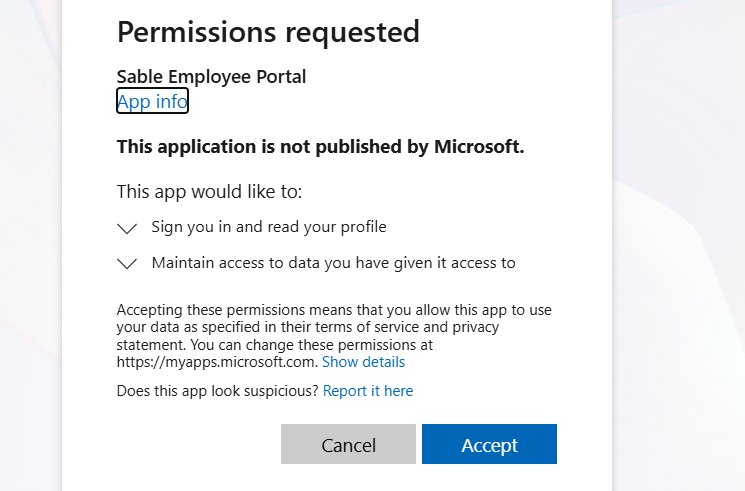Viewport: 745px width, 491px height.
Task: Click the Show details link
Action: pos(363,362)
